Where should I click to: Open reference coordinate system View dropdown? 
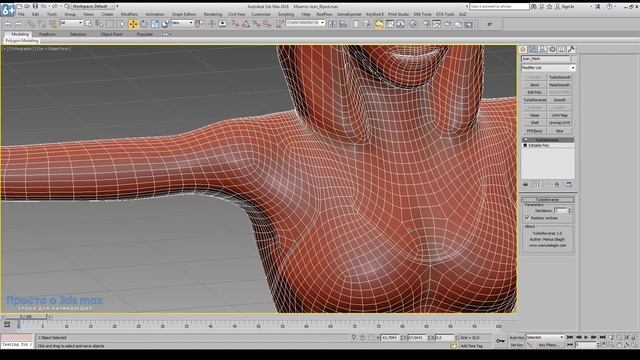click(182, 23)
